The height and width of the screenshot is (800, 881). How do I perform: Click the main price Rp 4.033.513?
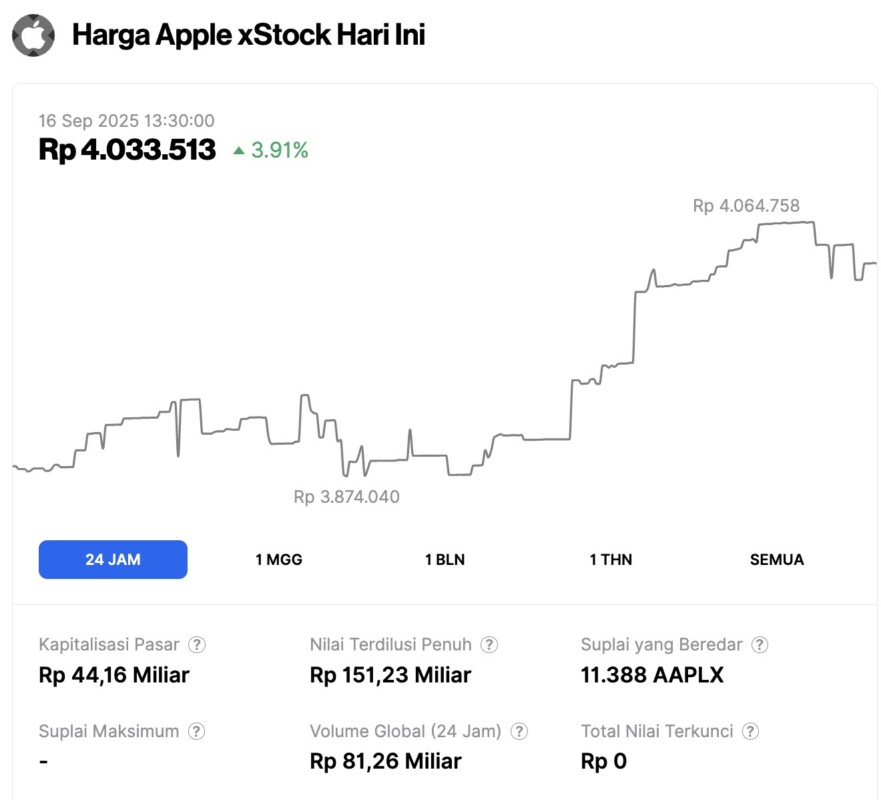127,150
